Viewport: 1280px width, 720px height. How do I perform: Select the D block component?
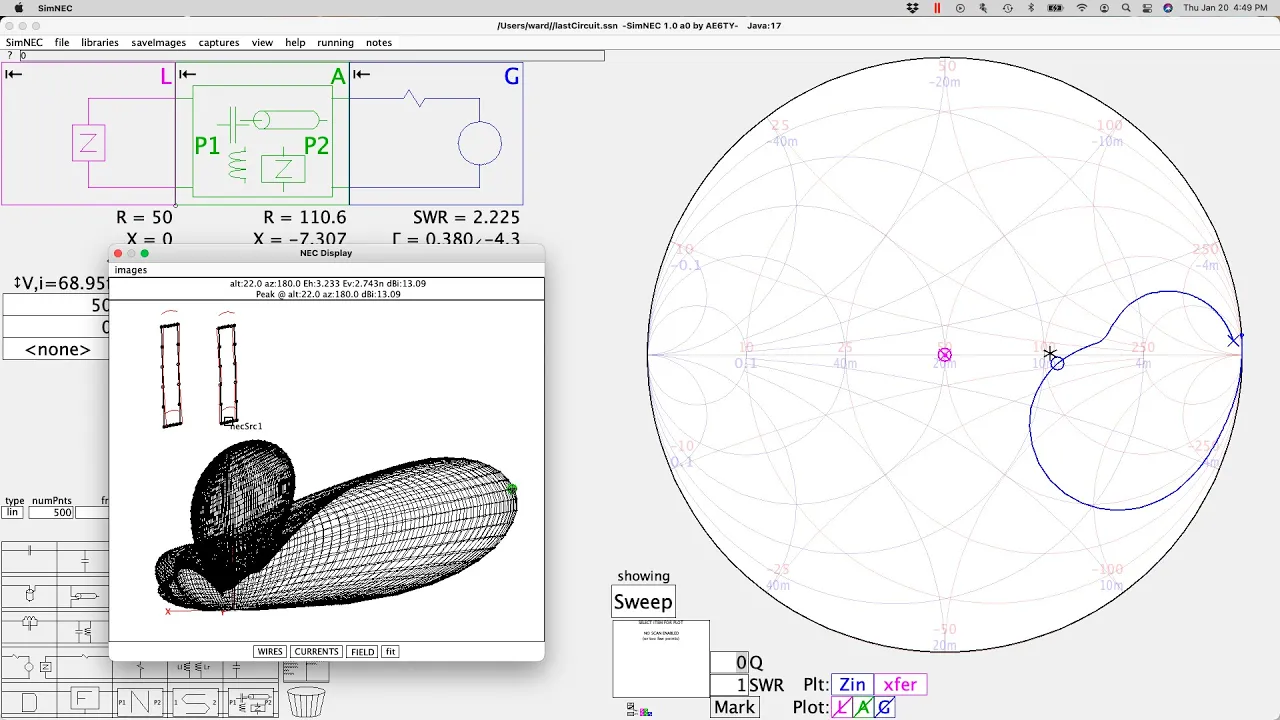pos(30,702)
